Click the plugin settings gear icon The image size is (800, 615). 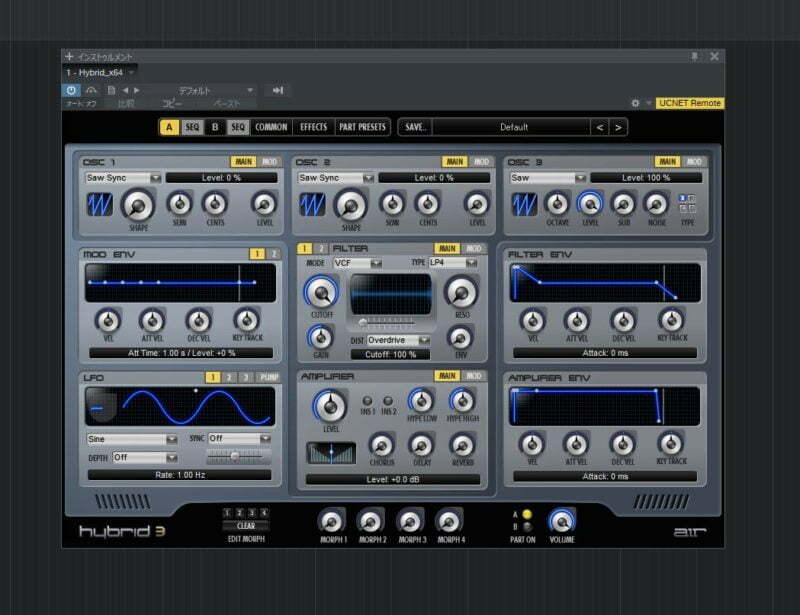635,103
